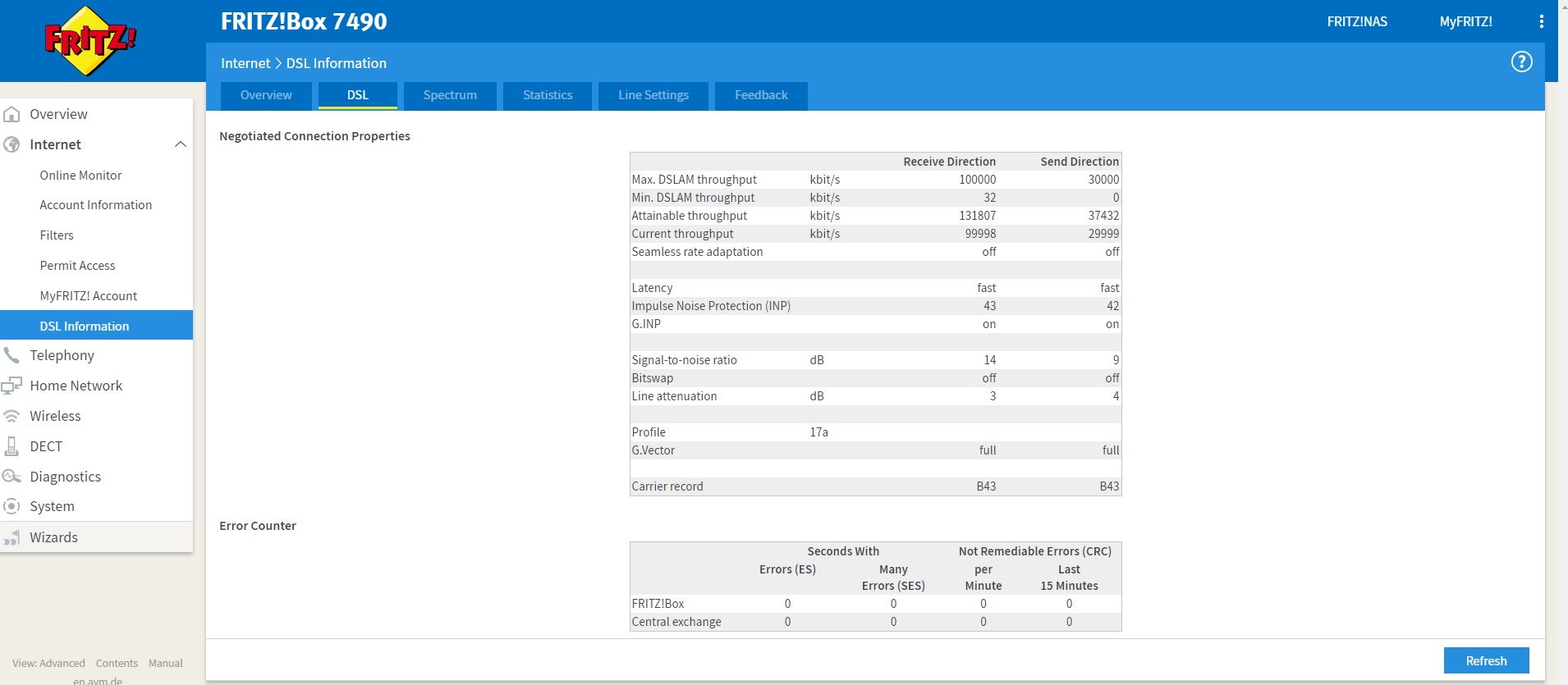Open FRITZ!NAS link in header

(1357, 22)
